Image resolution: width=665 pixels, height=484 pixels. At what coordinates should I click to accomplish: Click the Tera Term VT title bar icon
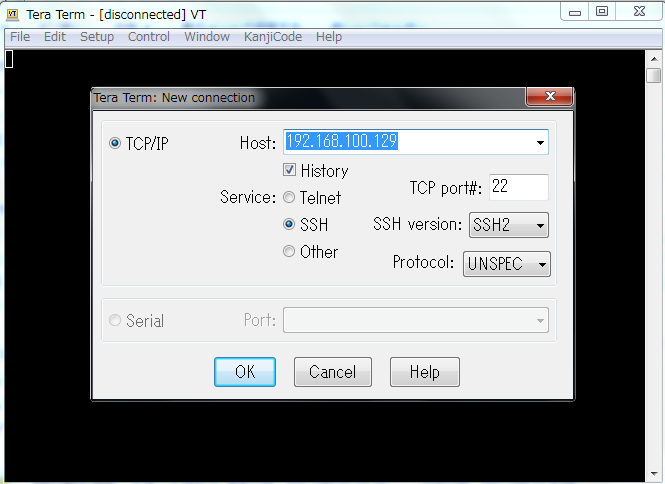[x=13, y=14]
